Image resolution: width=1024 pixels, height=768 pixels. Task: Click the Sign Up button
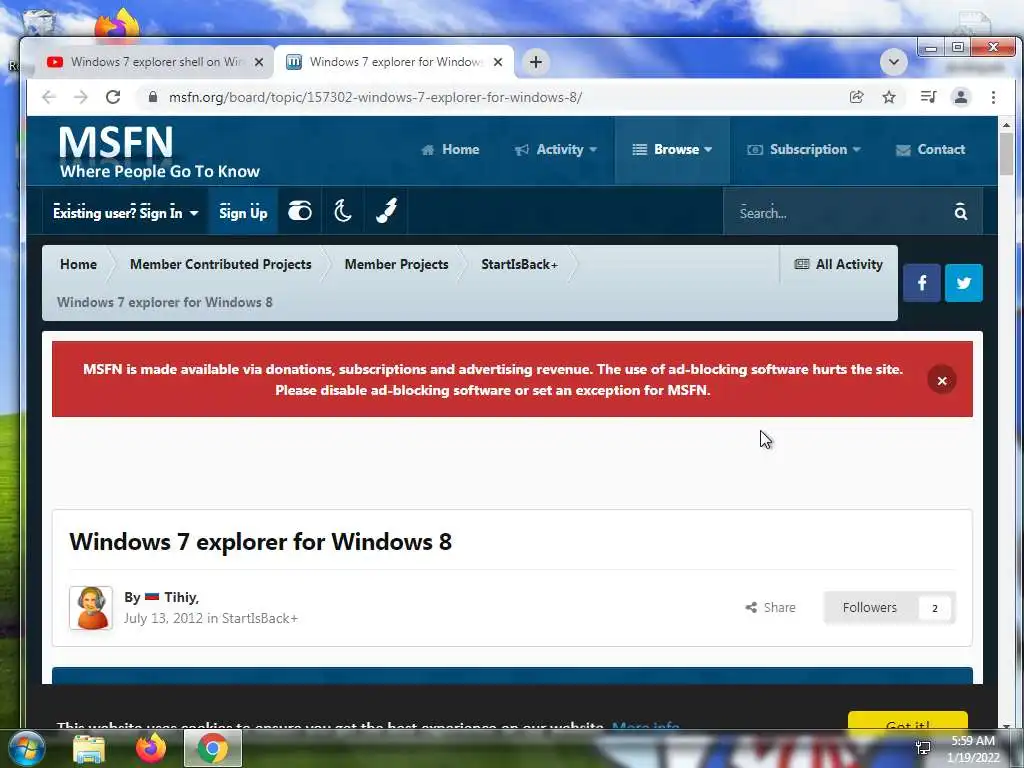[x=243, y=212]
